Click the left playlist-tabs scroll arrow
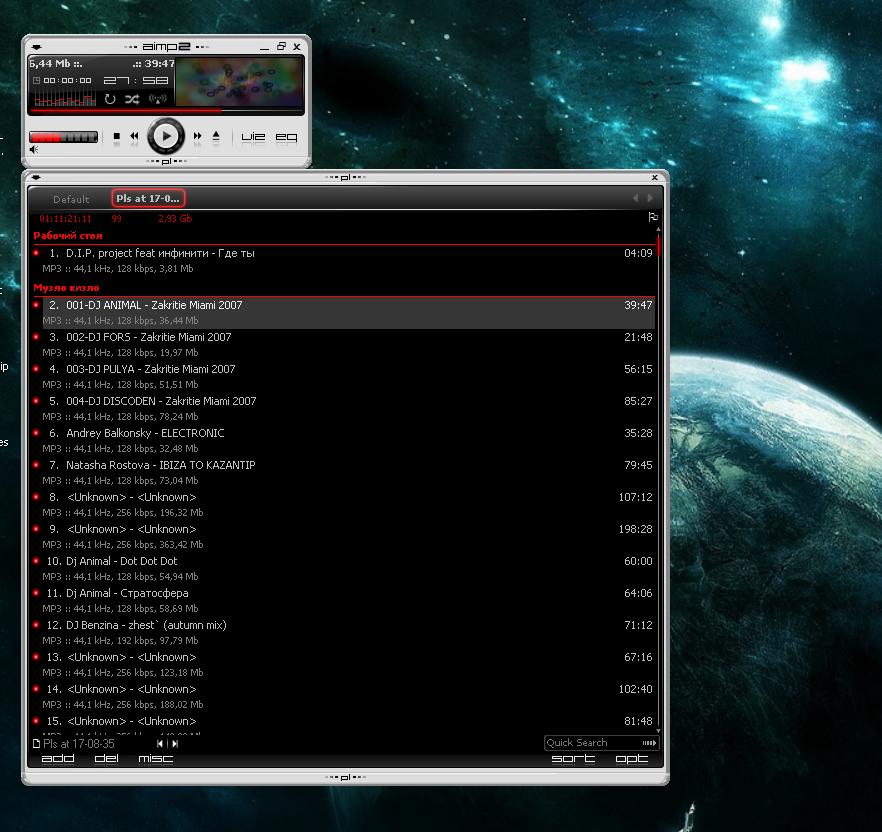The image size is (882, 832). click(x=636, y=198)
